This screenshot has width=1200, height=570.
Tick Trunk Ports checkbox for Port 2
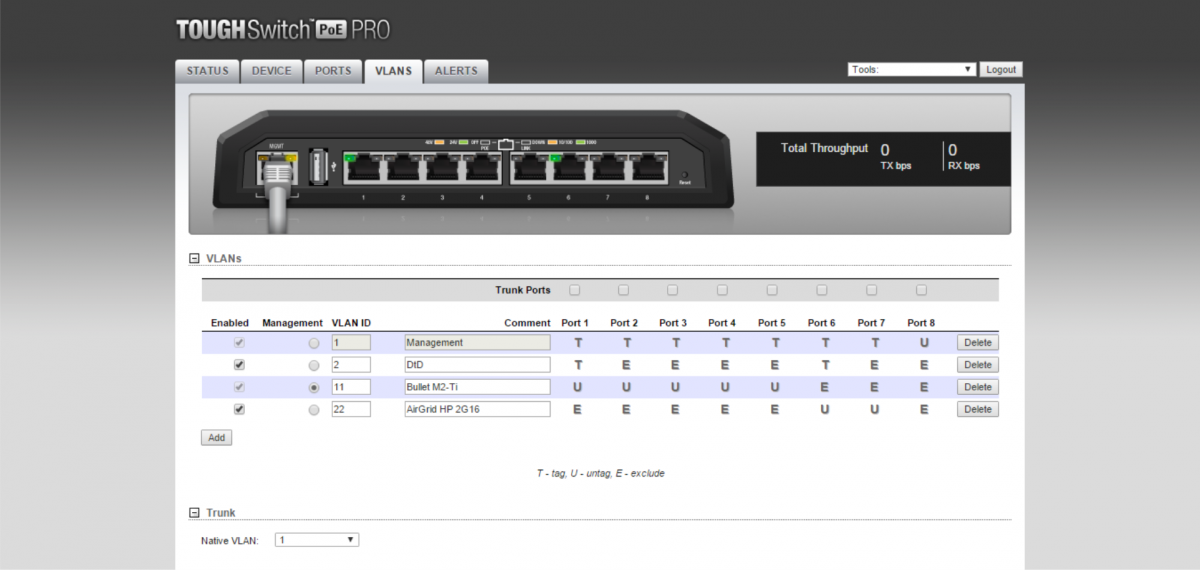click(624, 290)
